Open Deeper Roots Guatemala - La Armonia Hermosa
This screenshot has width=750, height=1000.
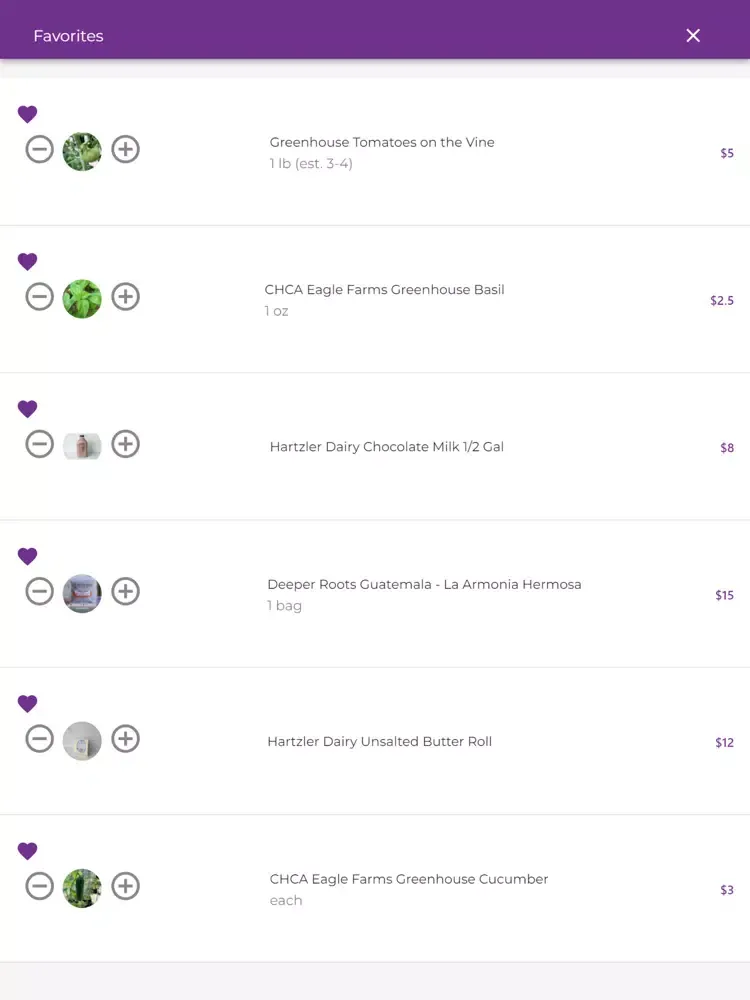[x=424, y=584]
